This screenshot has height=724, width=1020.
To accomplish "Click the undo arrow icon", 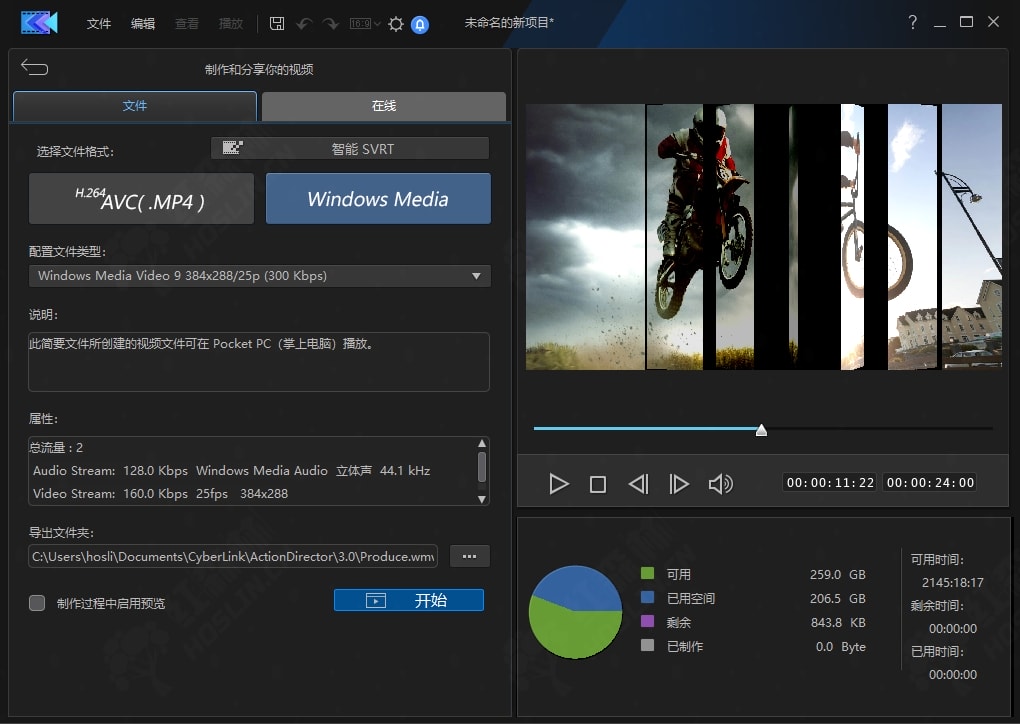I will coord(304,23).
